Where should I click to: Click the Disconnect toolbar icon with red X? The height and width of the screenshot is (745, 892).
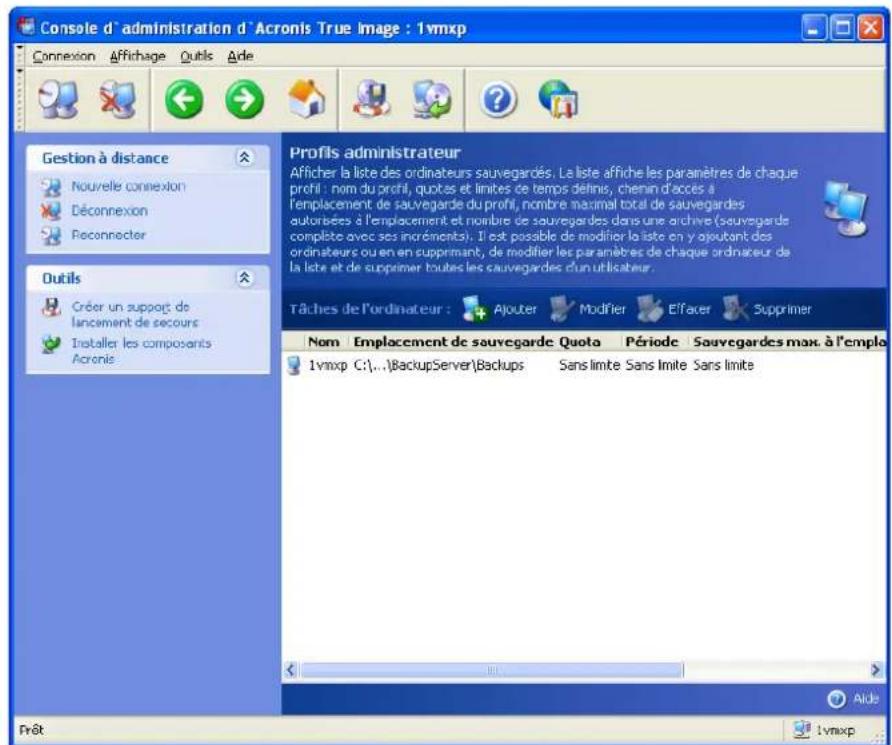[x=118, y=100]
